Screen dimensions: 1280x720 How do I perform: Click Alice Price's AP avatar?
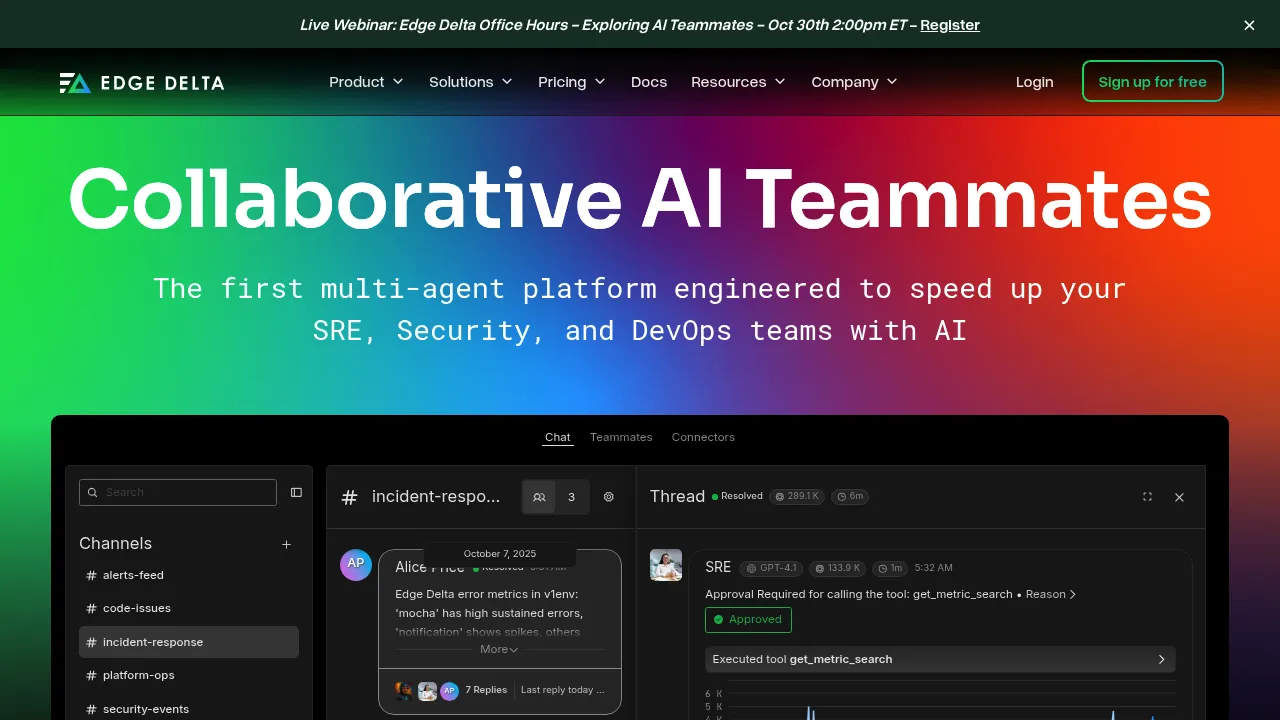point(356,565)
